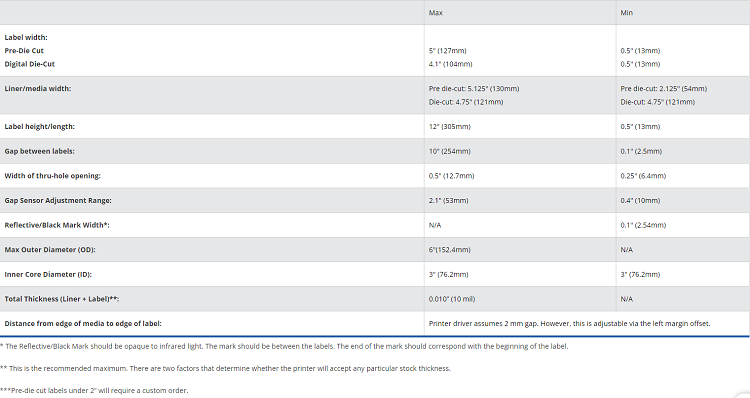This screenshot has width=750, height=398.
Task: Click "Printer driver assumes 2 mm gap" text
Action: click(x=569, y=324)
